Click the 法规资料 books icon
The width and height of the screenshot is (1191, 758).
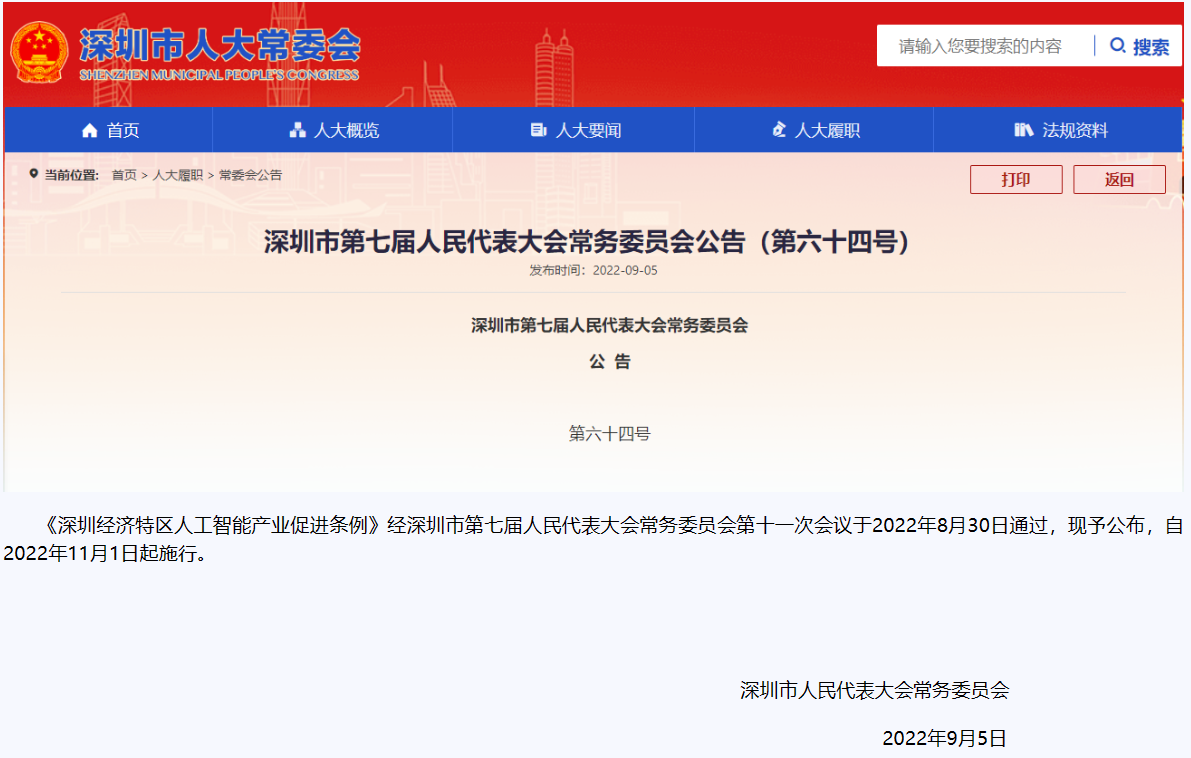(x=1023, y=130)
